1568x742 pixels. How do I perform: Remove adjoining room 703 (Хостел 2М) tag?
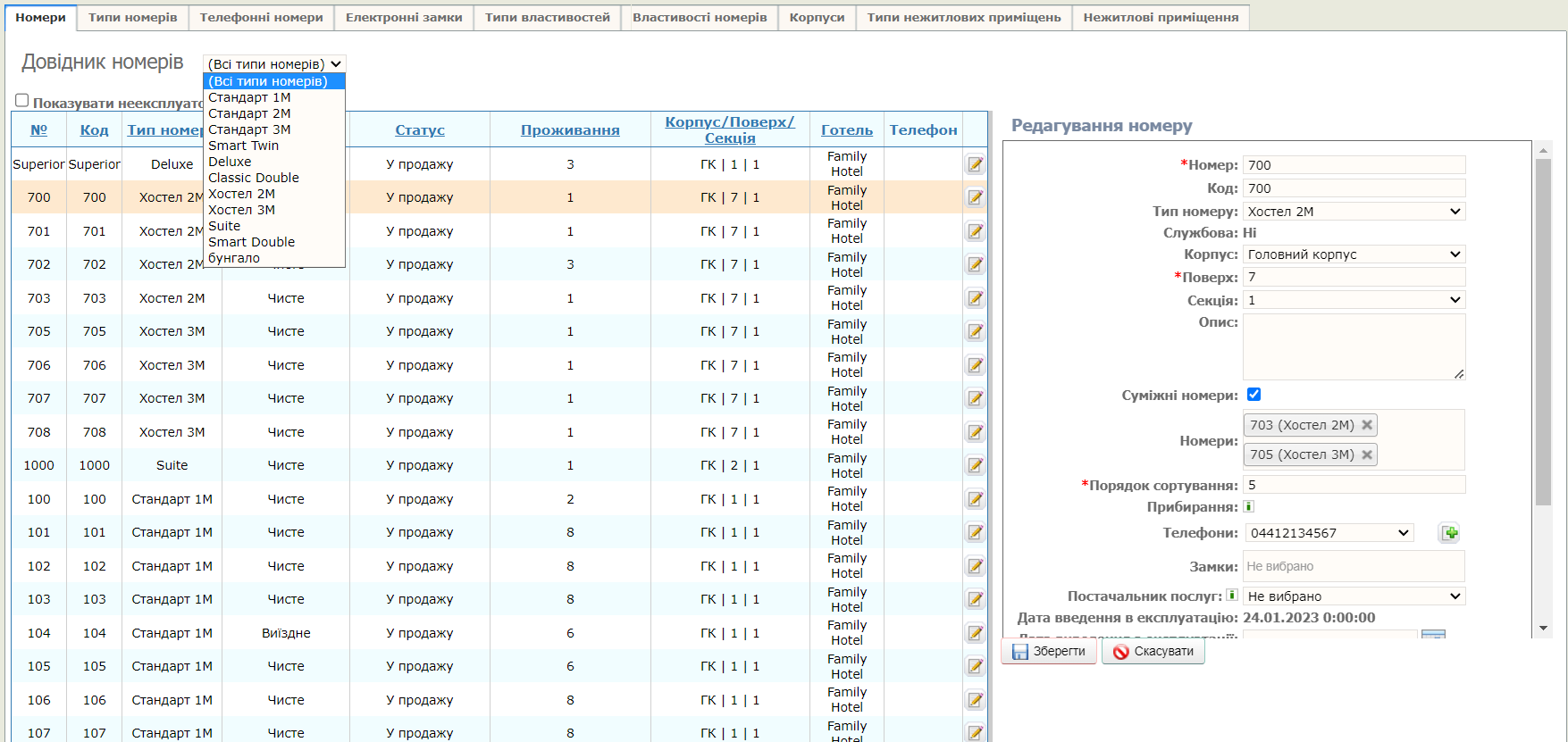(1366, 425)
